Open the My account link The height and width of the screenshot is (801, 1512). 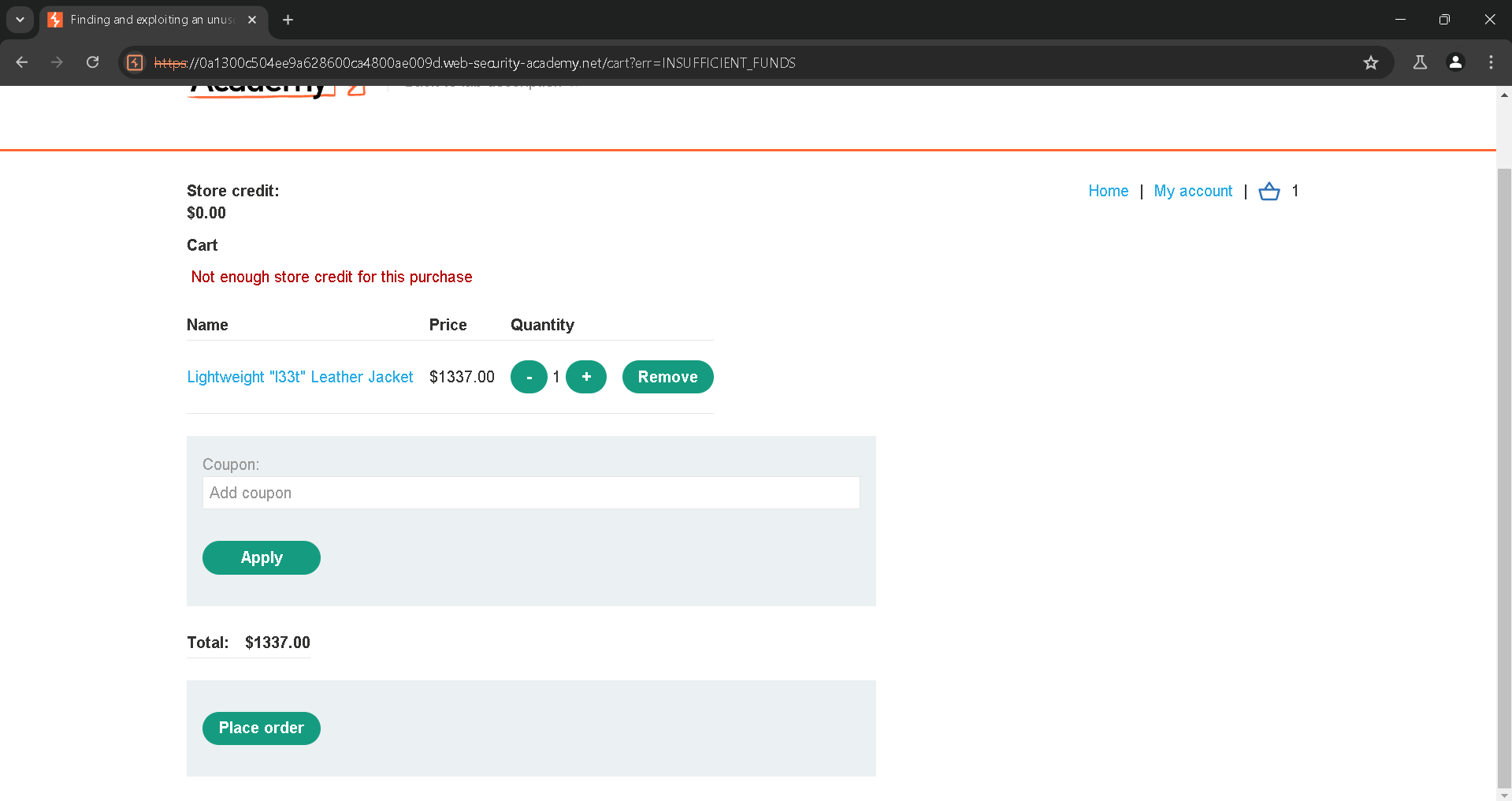click(1193, 191)
